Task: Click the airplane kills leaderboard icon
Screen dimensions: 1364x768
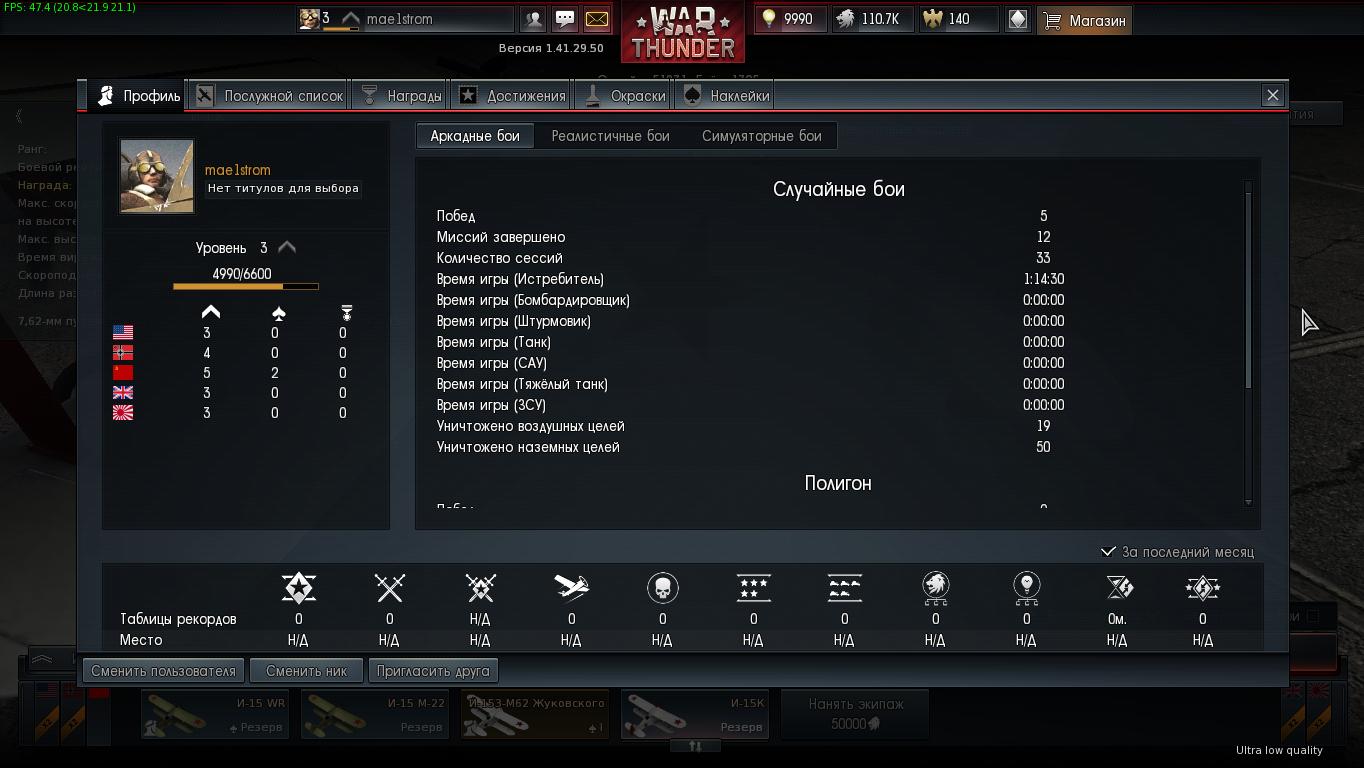Action: tap(571, 588)
